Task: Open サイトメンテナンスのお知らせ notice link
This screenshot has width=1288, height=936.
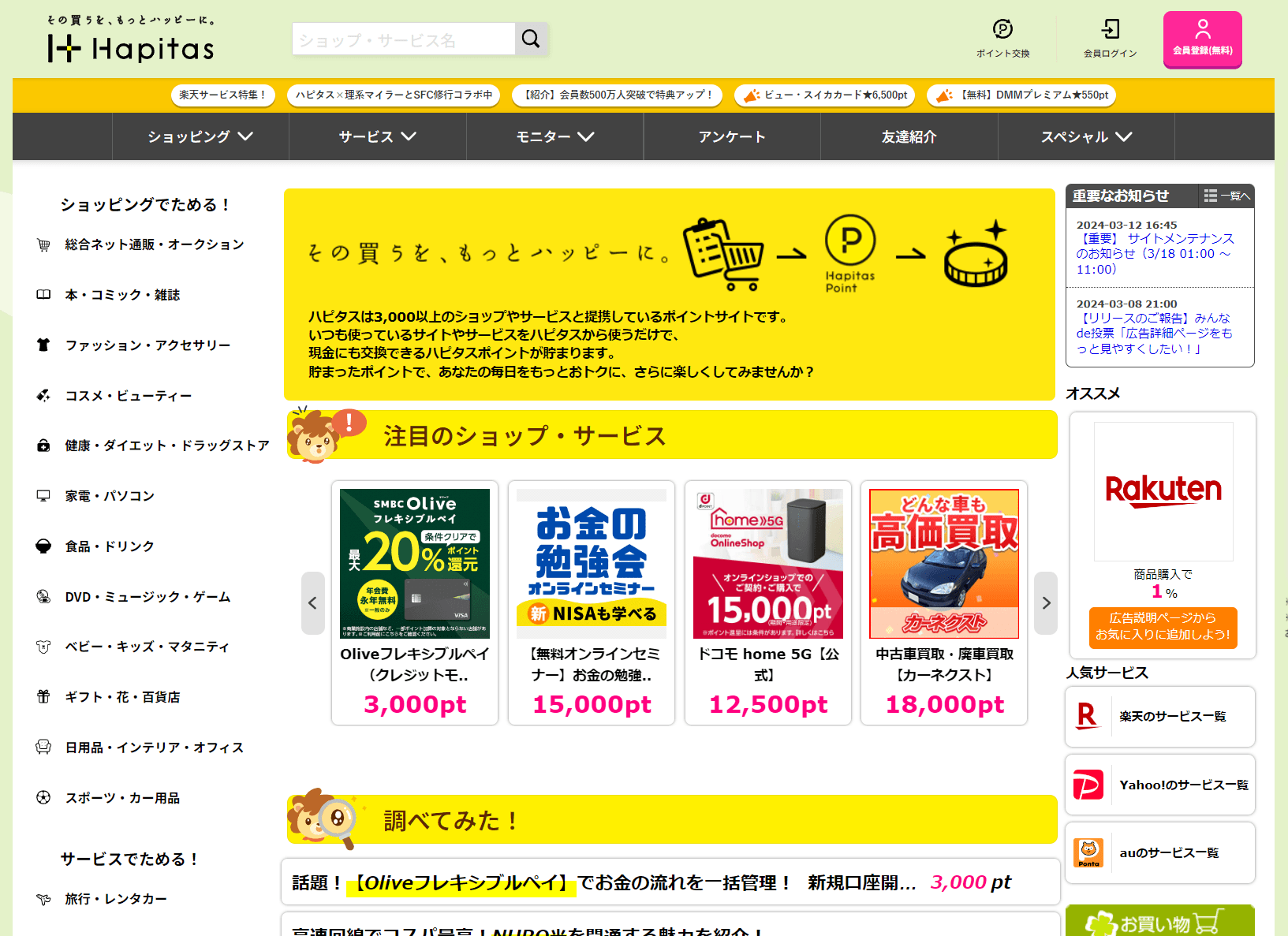Action: (1155, 254)
